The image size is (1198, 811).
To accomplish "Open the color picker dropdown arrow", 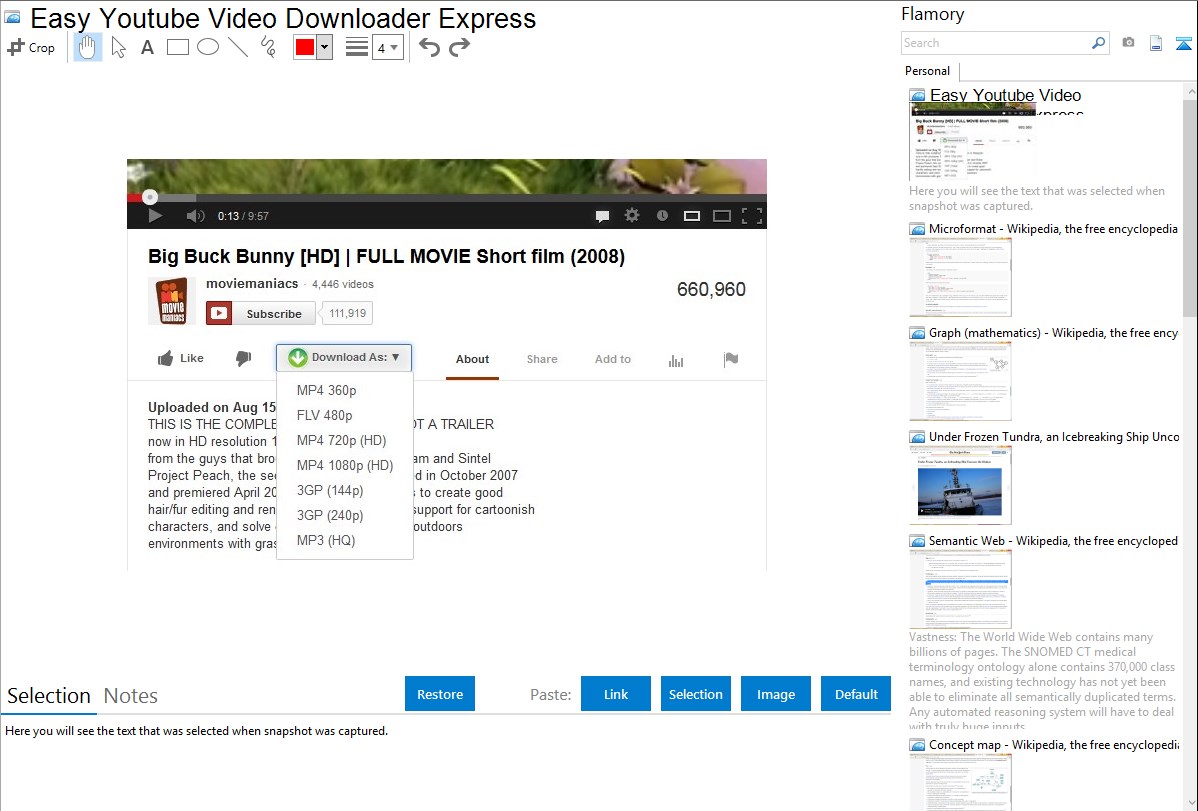I will 325,47.
